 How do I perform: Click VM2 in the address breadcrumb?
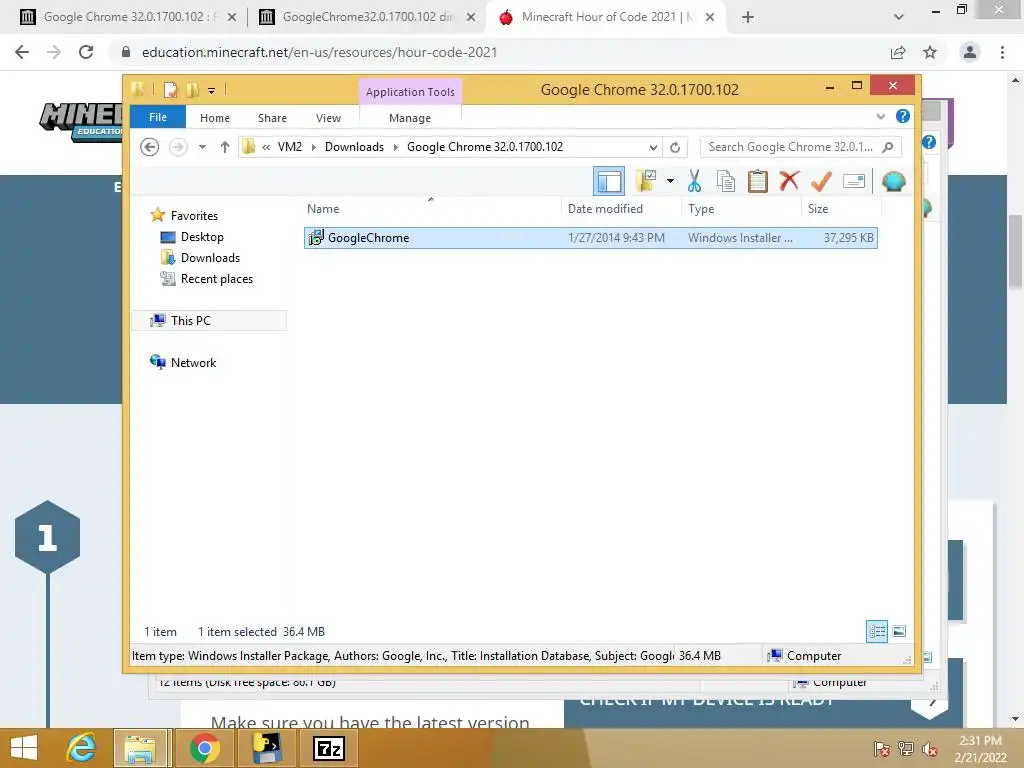tap(290, 147)
